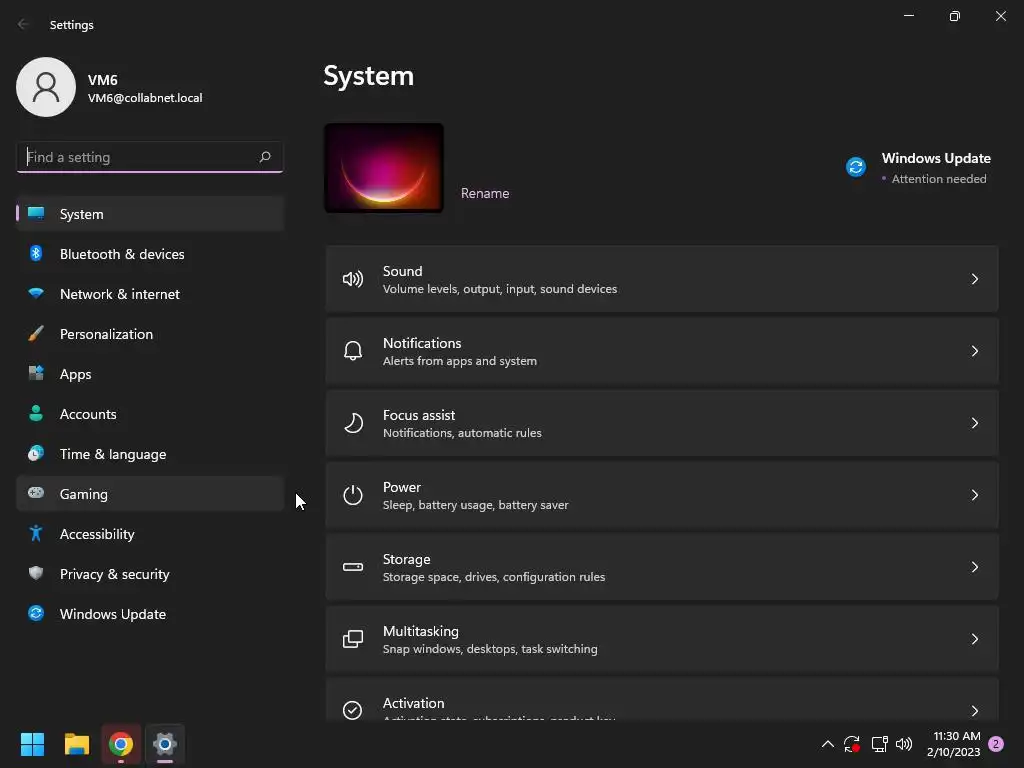Open the volume tray icon
Screen dimensions: 1024x768
point(904,744)
